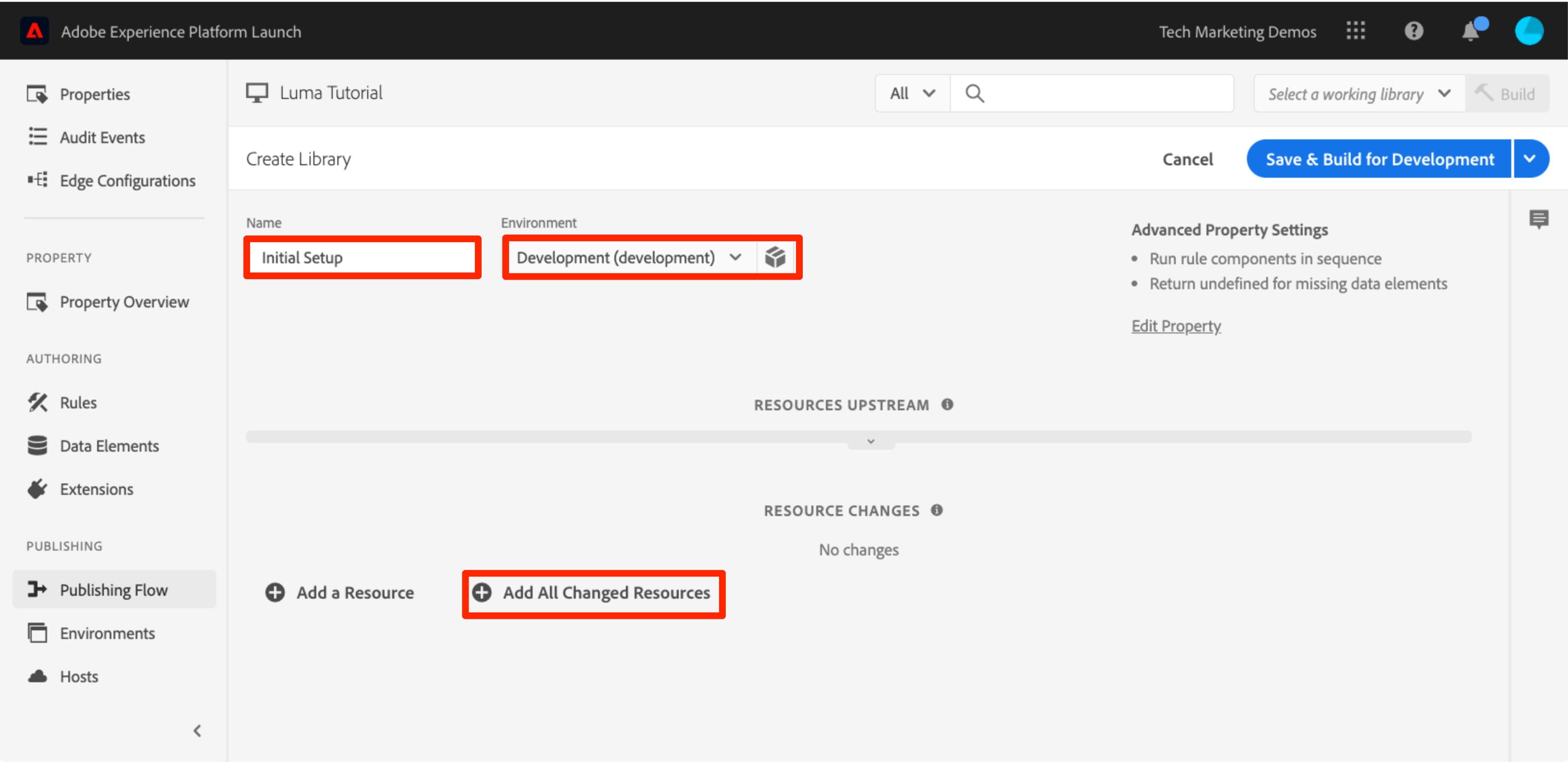
Task: Click Resources Upstream info icon
Action: (947, 405)
